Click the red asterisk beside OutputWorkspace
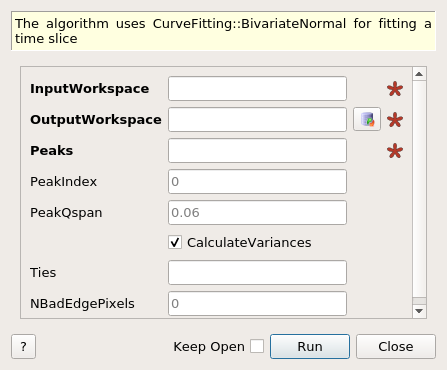The image size is (447, 370). click(395, 120)
